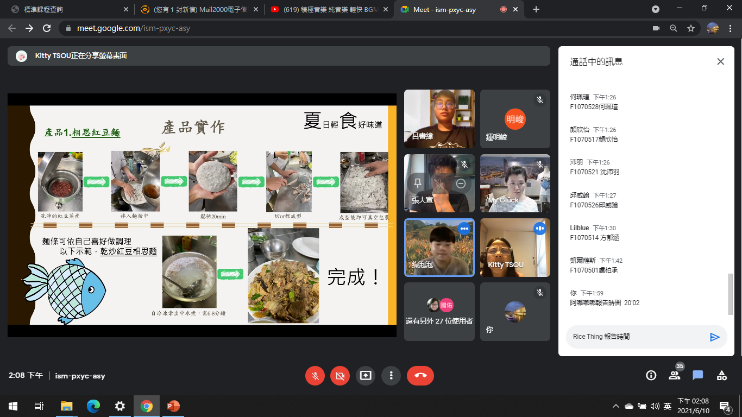This screenshot has height=417, width=742.
Task: Click the speaking indicator on Kitty TSOU tile
Action: (x=539, y=229)
